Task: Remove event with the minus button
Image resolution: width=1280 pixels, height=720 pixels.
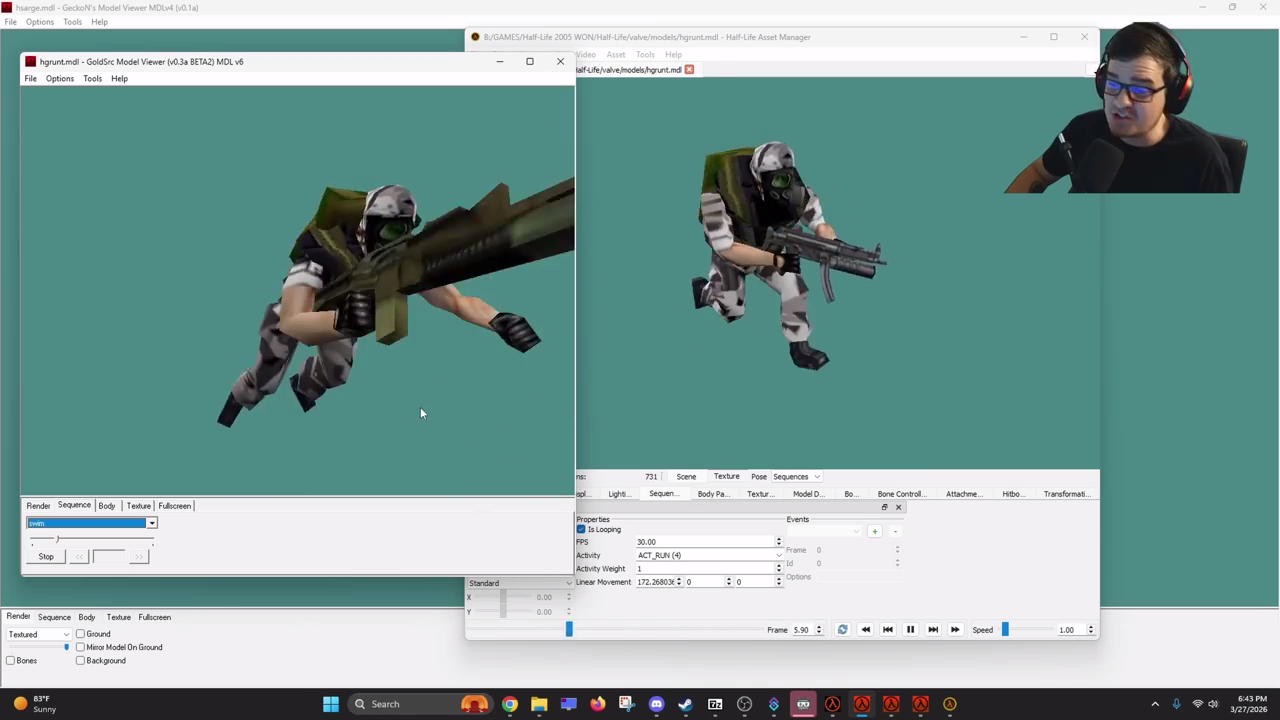Action: (x=895, y=531)
